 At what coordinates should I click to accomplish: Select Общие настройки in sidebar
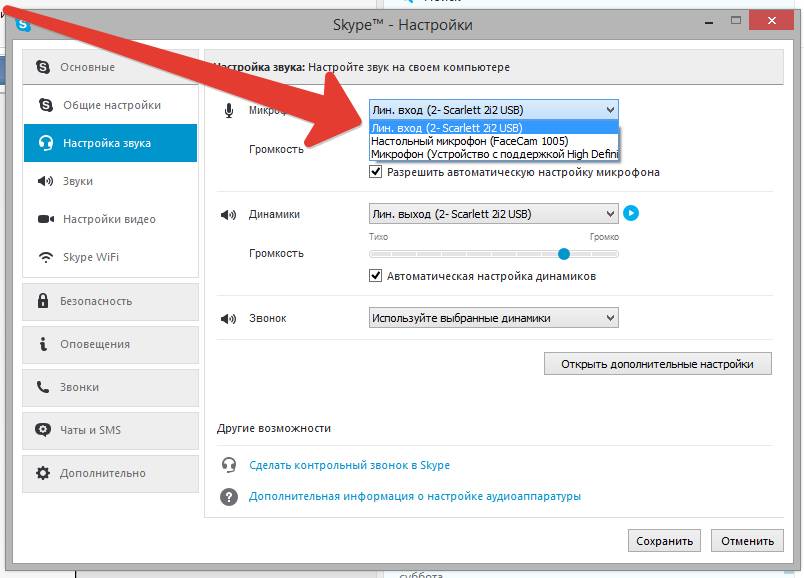pyautogui.click(x=110, y=105)
